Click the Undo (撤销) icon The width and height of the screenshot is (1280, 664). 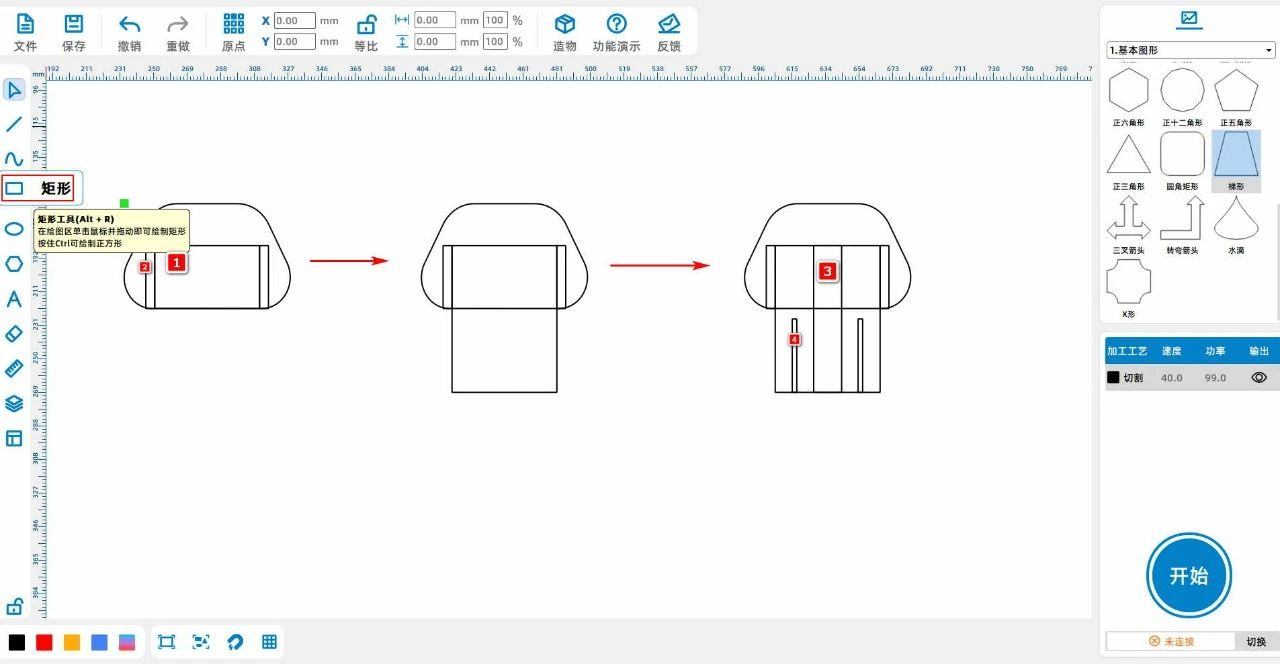point(129,25)
